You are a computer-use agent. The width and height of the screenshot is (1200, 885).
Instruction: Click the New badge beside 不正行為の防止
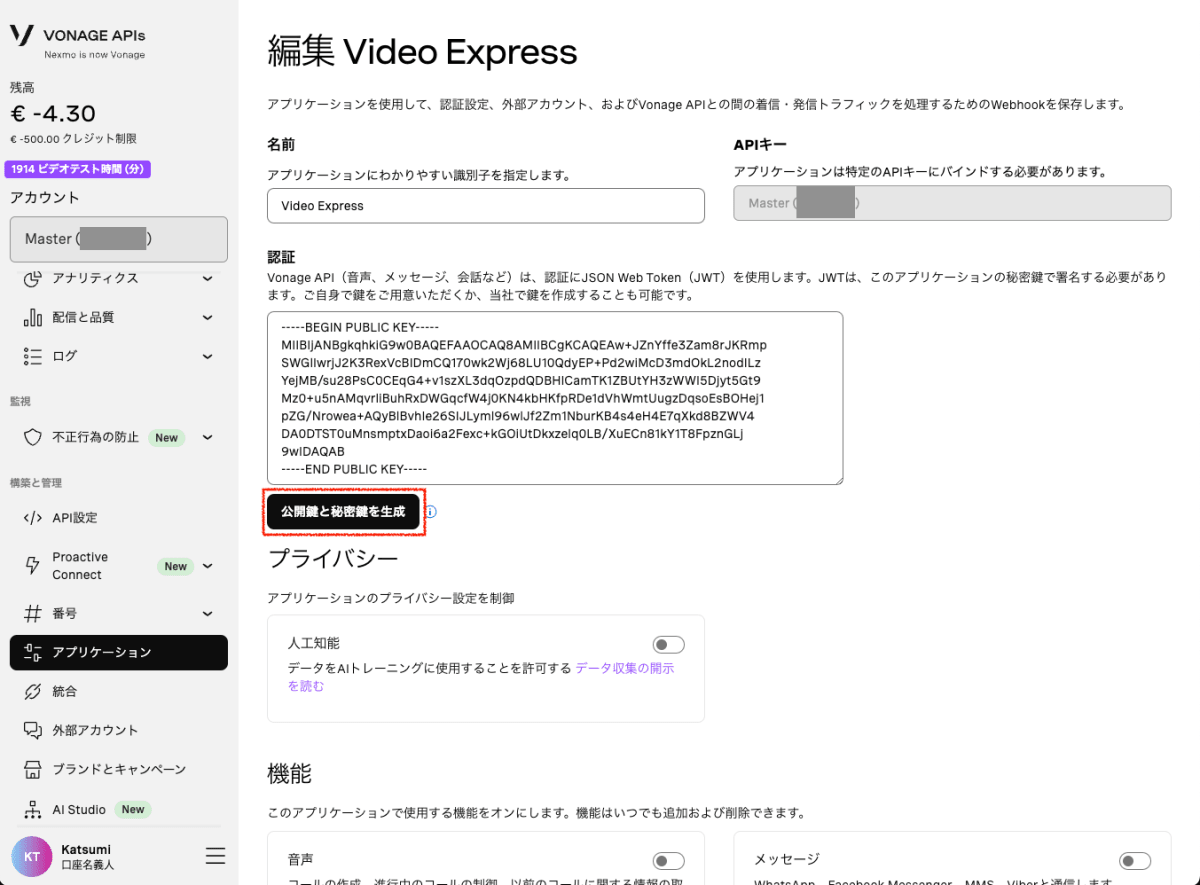[x=166, y=437]
